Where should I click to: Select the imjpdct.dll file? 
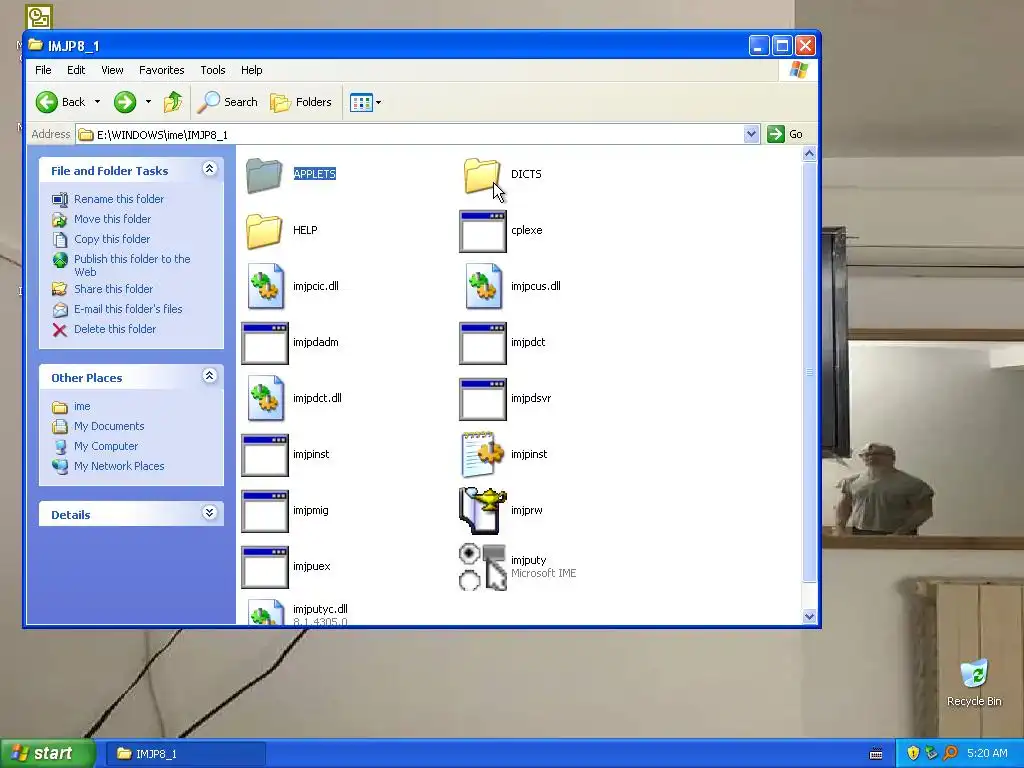click(x=293, y=398)
